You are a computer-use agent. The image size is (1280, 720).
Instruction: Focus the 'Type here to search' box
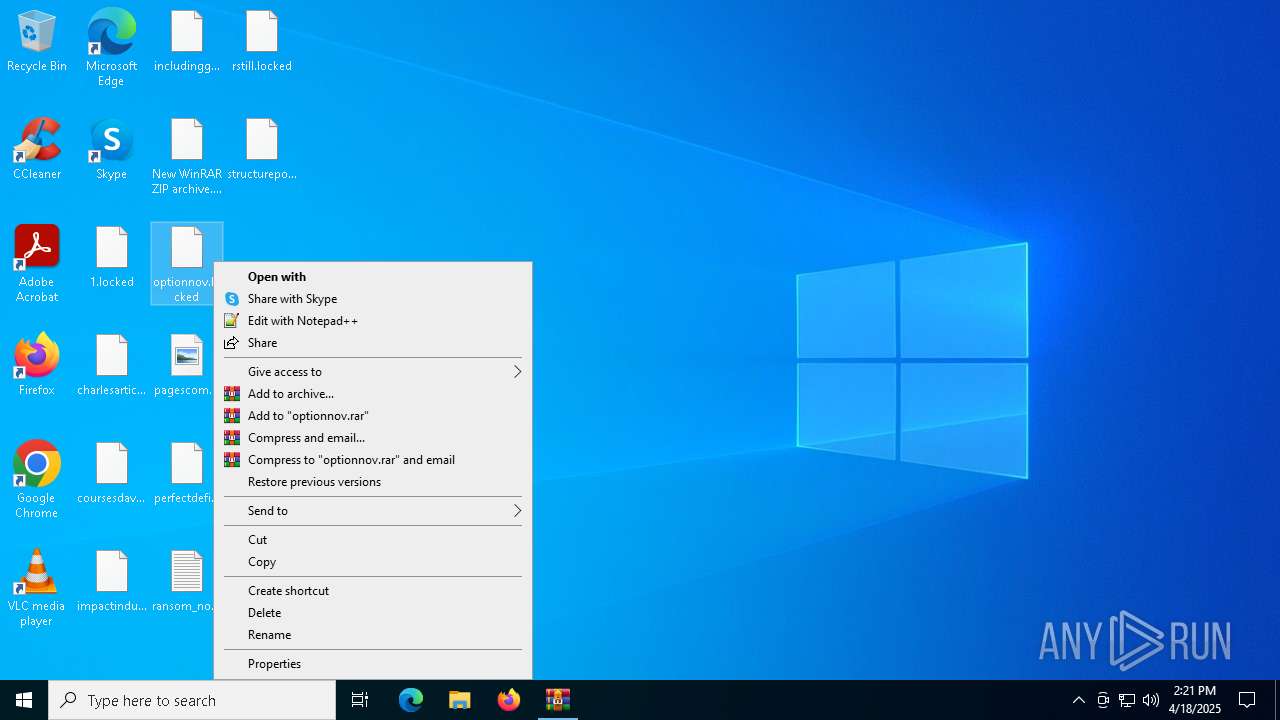click(192, 700)
